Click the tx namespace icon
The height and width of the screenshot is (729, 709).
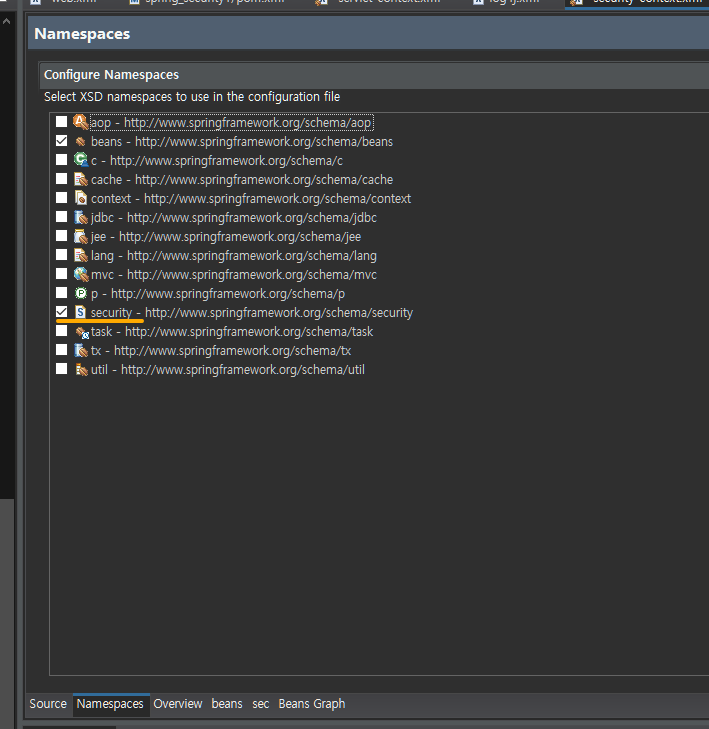point(81,351)
